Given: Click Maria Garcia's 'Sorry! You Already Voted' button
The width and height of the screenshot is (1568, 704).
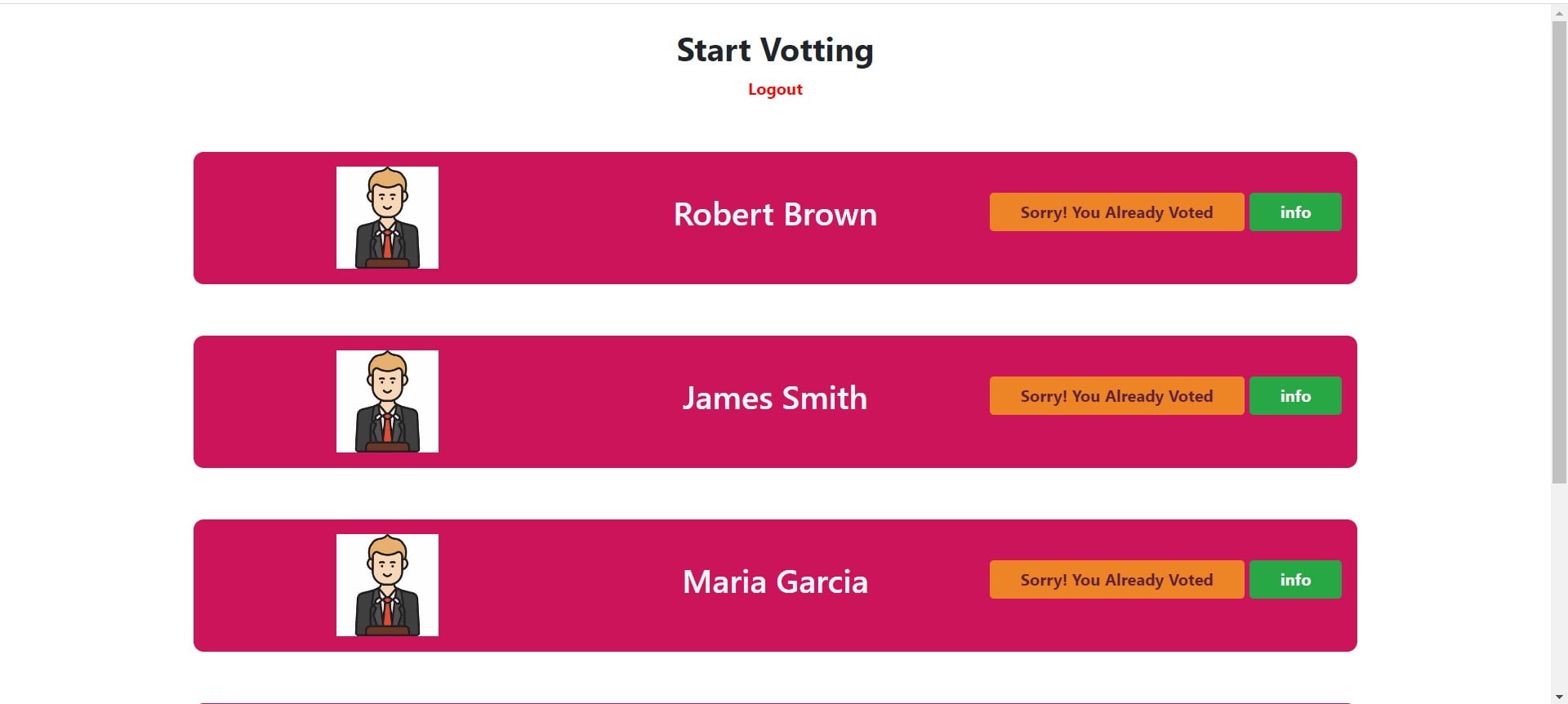Looking at the screenshot, I should coord(1116,579).
